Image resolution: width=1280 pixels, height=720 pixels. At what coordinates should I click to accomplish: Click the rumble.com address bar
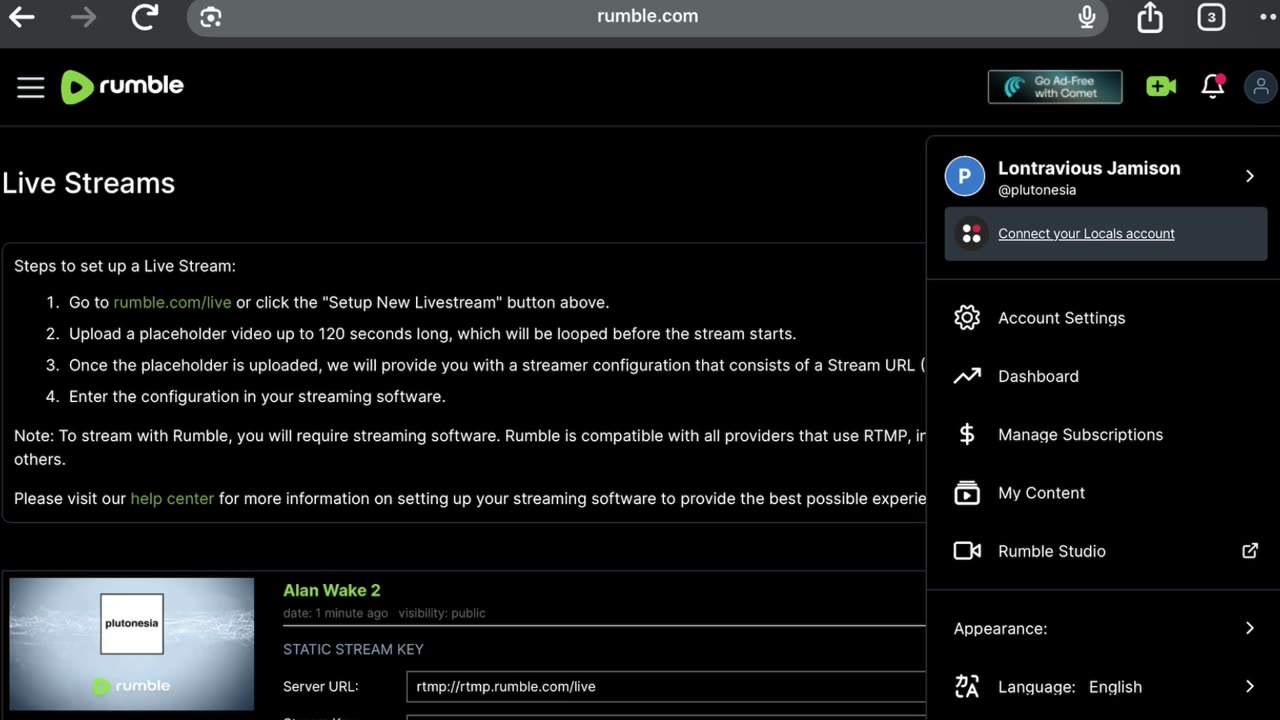pos(648,17)
